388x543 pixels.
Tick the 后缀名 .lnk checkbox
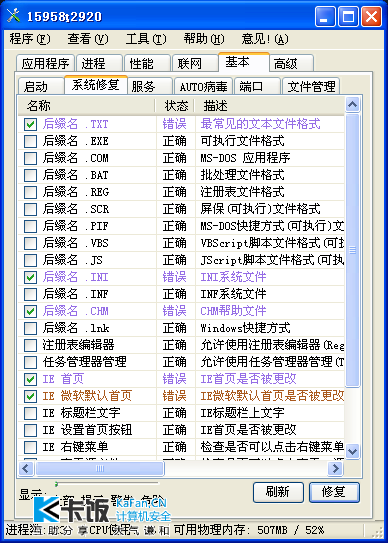(x=30, y=328)
